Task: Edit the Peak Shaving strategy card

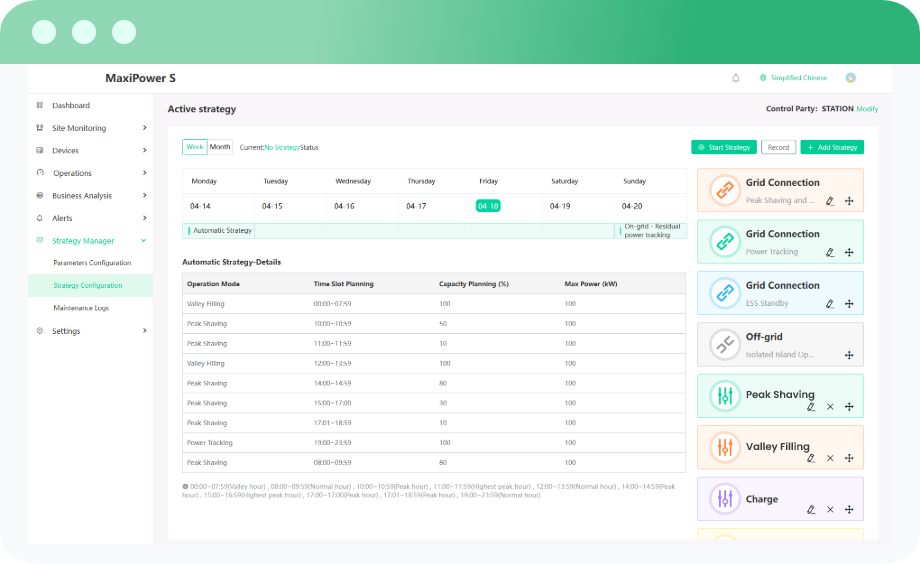Action: [x=811, y=407]
